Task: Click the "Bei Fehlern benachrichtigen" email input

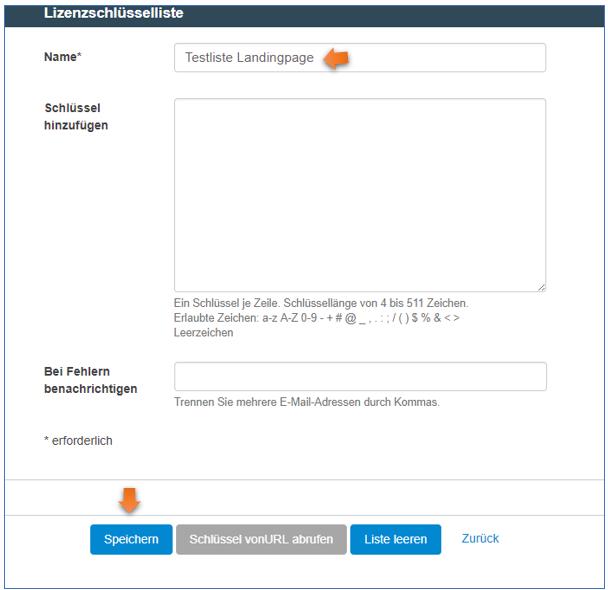Action: pos(359,376)
